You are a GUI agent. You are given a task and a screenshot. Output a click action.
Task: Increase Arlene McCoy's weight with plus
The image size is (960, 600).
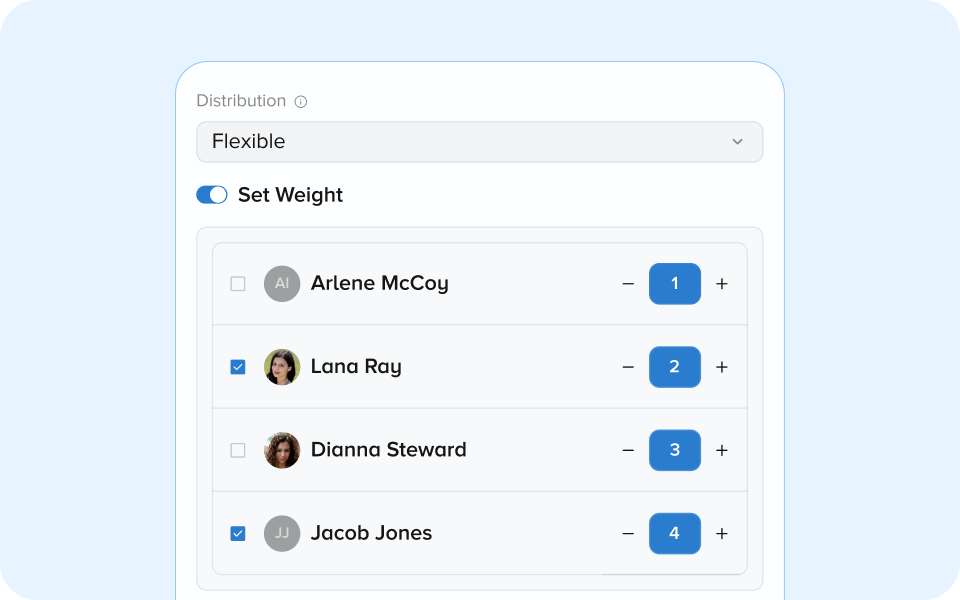pos(722,284)
